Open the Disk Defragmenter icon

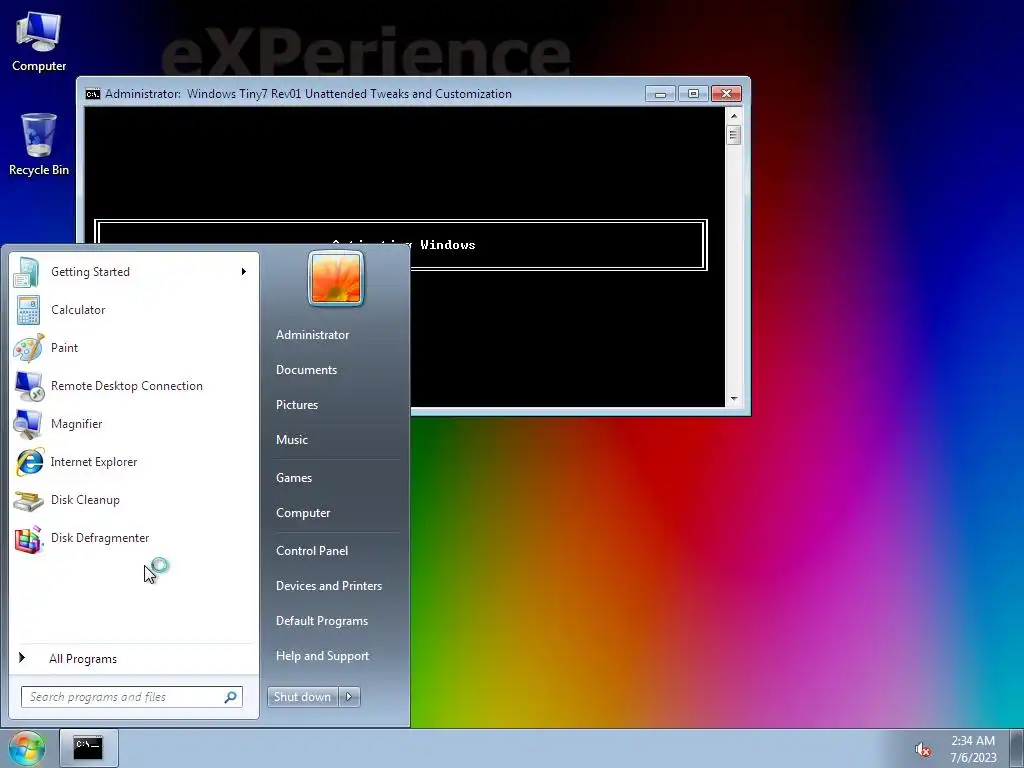29,539
